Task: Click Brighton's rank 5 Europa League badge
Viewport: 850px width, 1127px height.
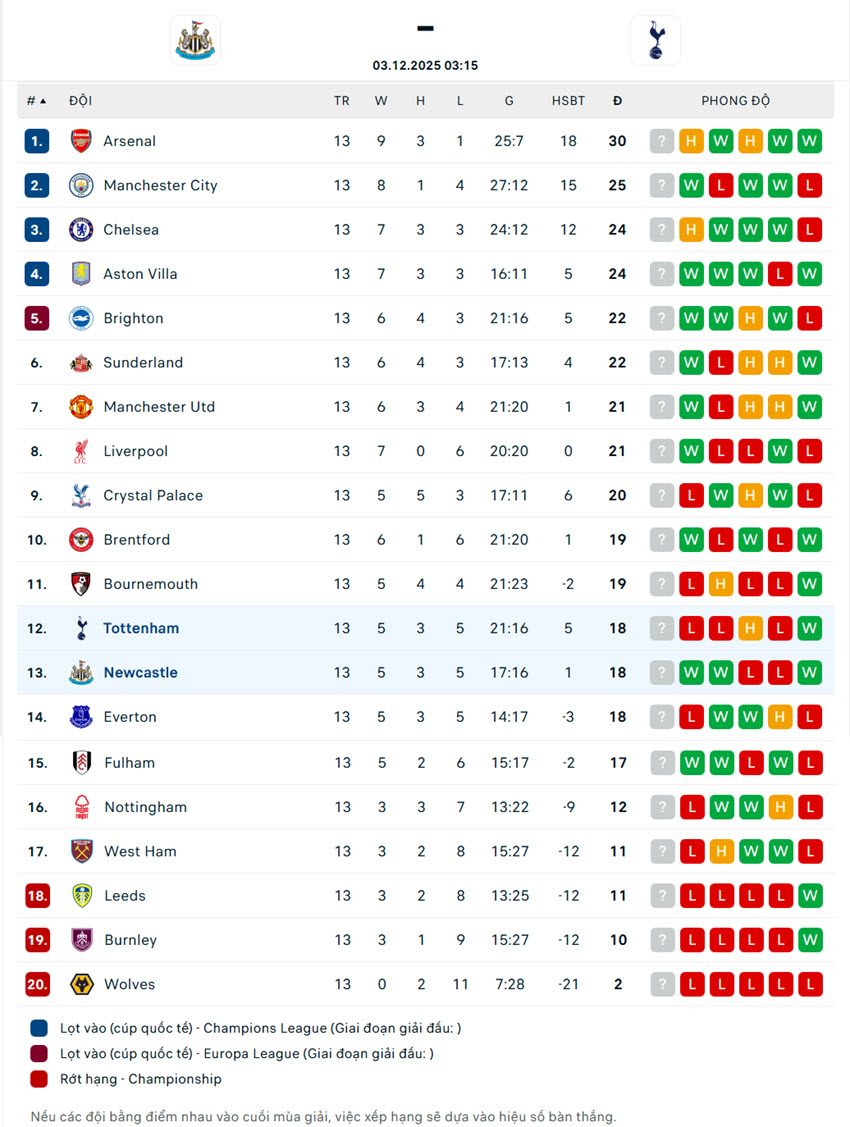Action: click(37, 318)
